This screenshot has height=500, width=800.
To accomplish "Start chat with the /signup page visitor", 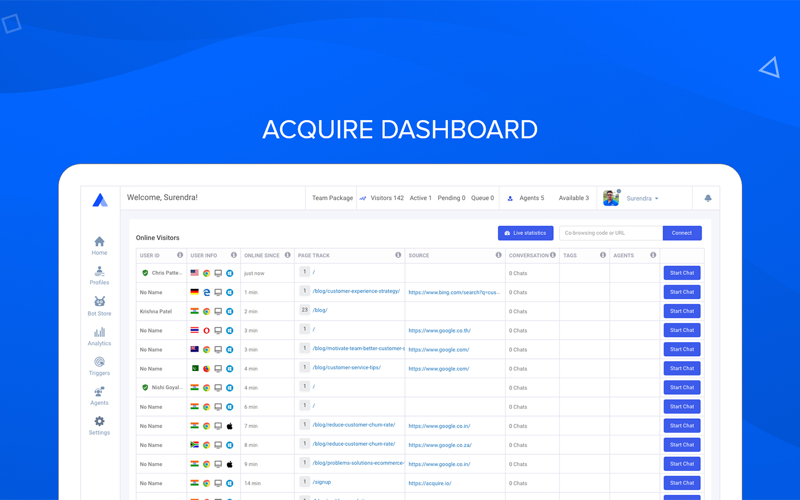I will point(682,483).
